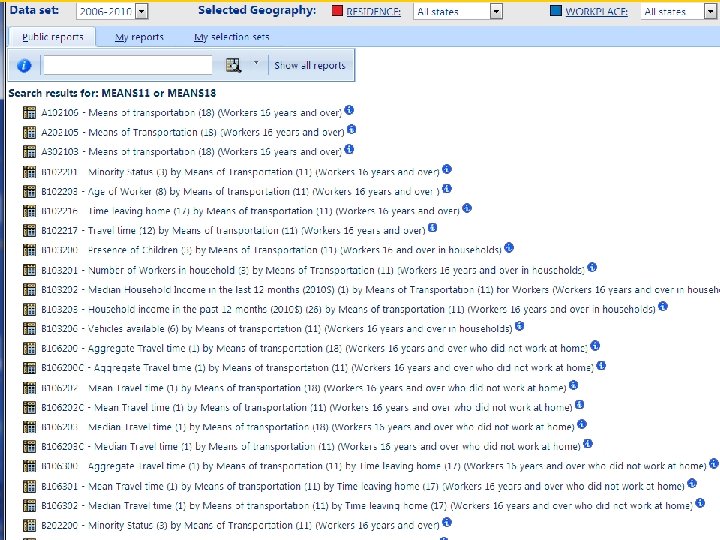Viewport: 720px width, 540px height.
Task: Click table icon for B106200C Aggregate Travel time
Action: 29,368
